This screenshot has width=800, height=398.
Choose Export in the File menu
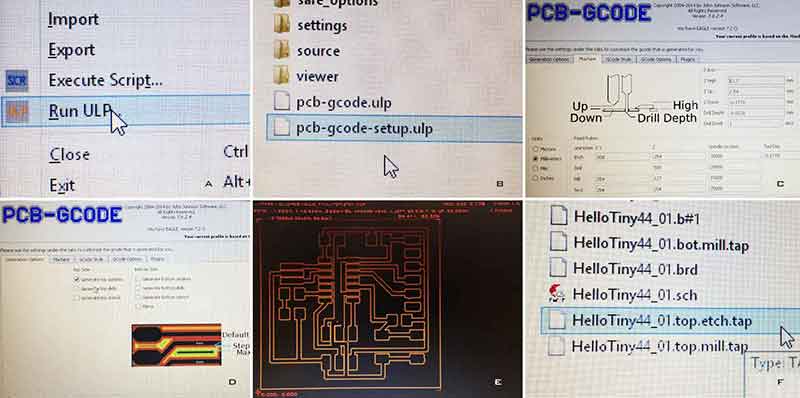coord(71,50)
